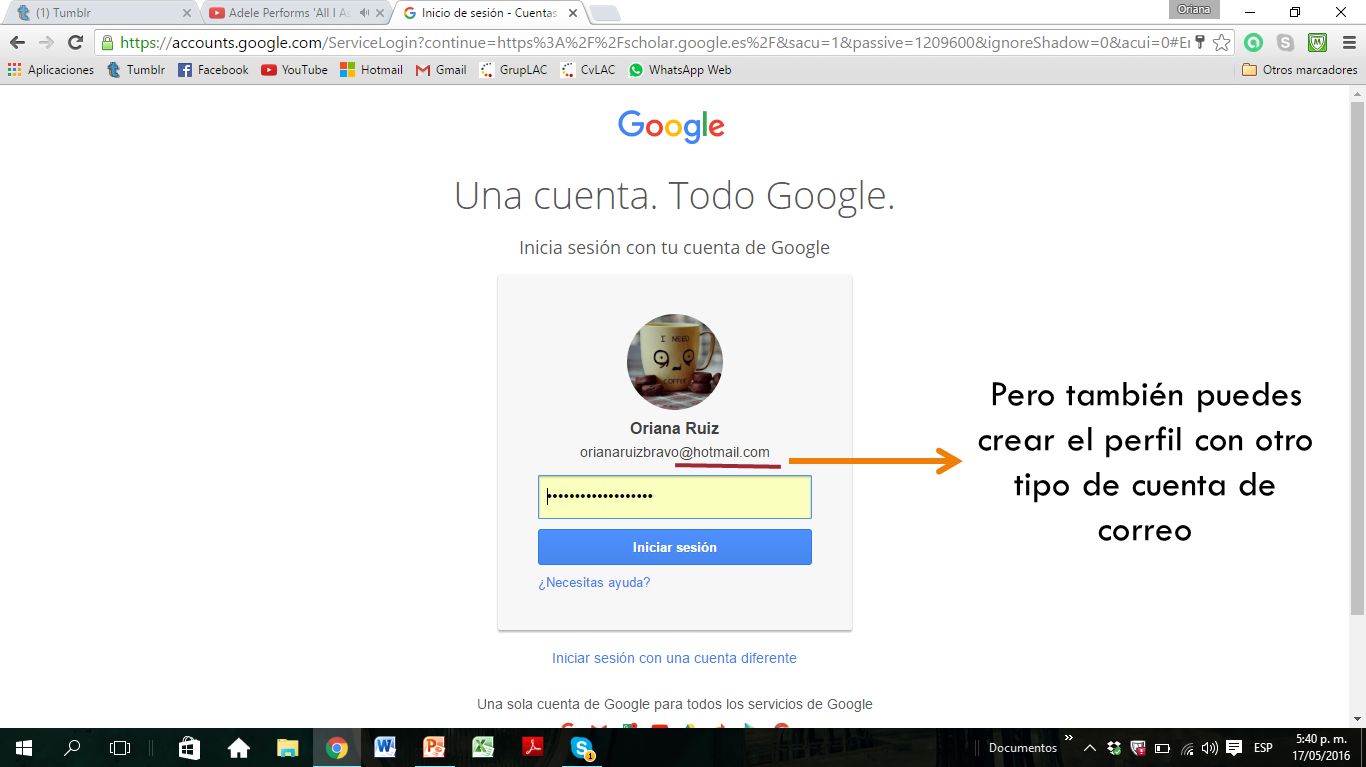Image resolution: width=1366 pixels, height=767 pixels.
Task: Open the Facebook bookmark
Action: point(213,70)
